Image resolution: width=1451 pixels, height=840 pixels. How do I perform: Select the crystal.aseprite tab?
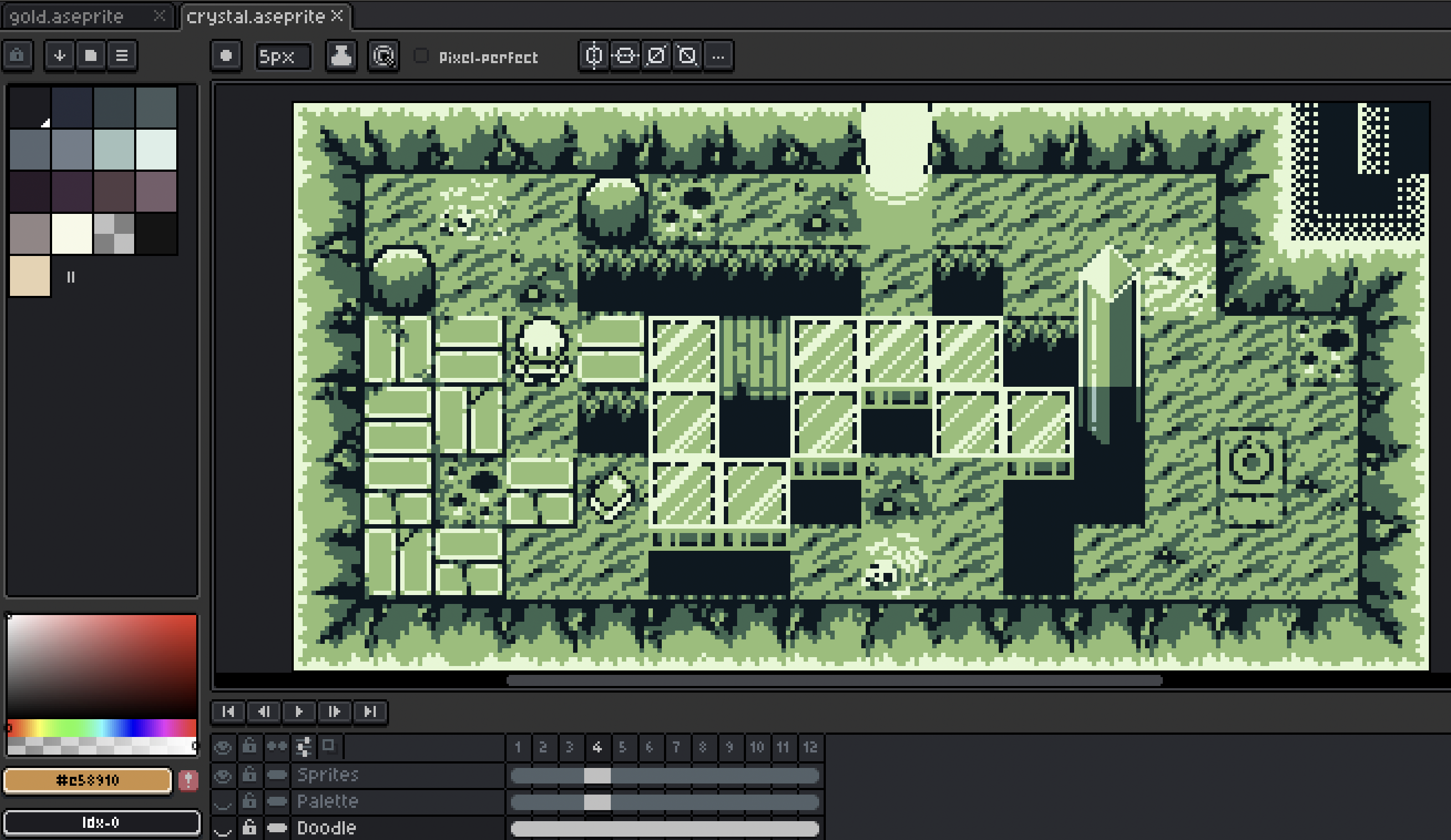click(256, 16)
